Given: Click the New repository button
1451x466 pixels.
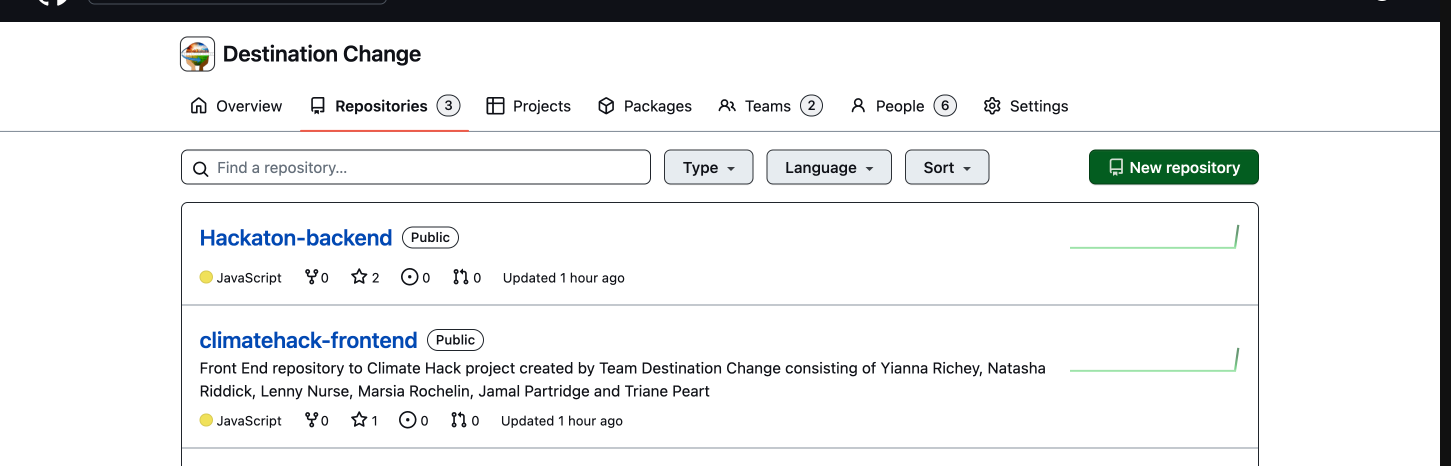Looking at the screenshot, I should (x=1173, y=167).
